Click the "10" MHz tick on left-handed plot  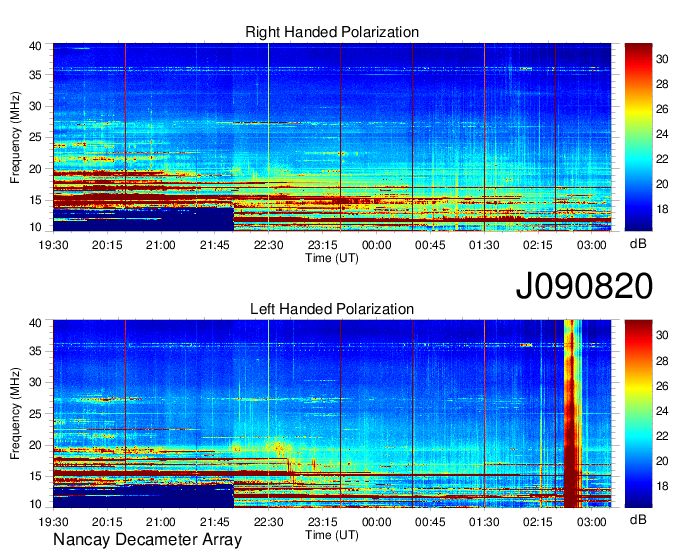click(x=35, y=504)
